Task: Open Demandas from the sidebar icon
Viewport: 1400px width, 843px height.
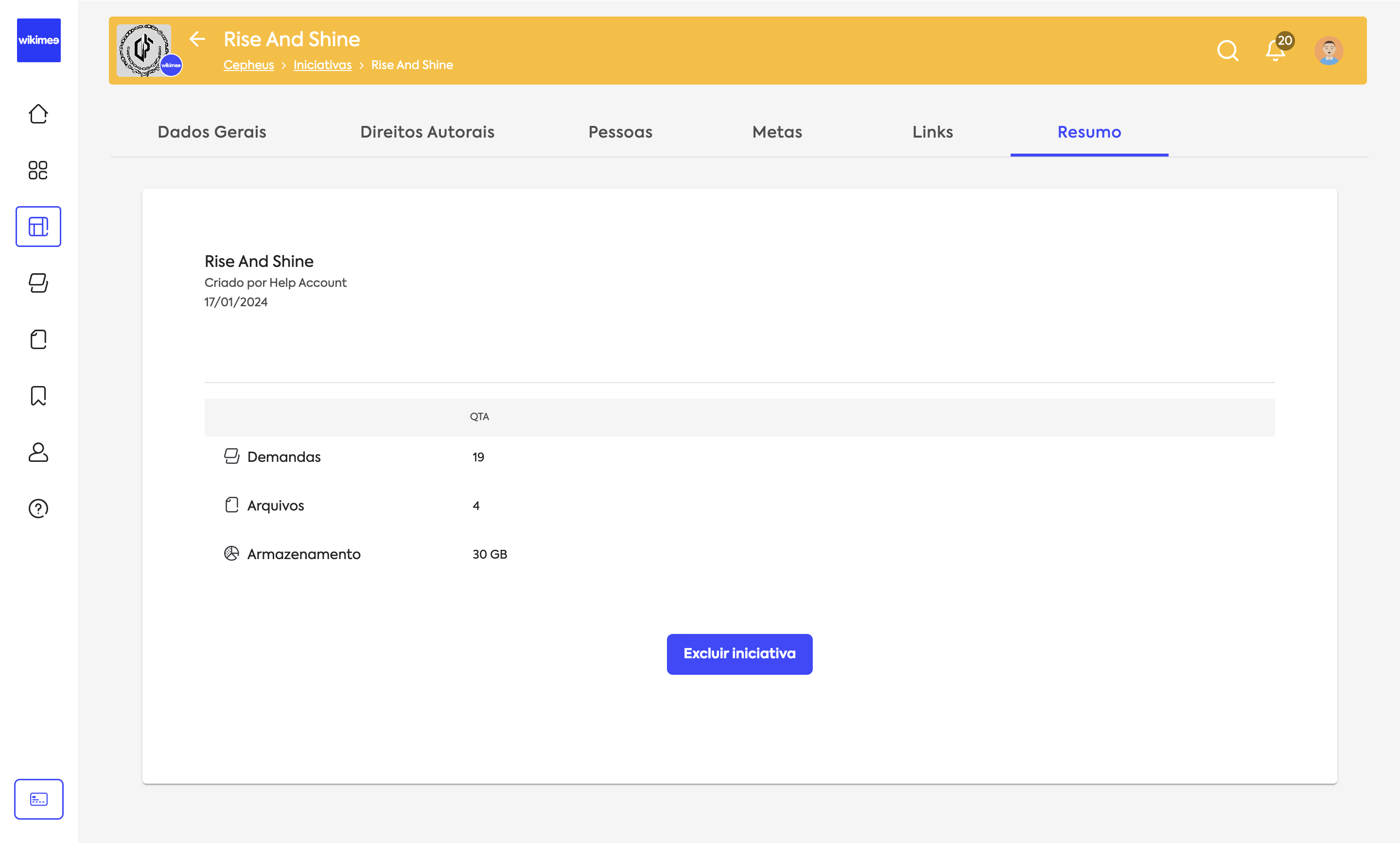Action: click(38, 283)
